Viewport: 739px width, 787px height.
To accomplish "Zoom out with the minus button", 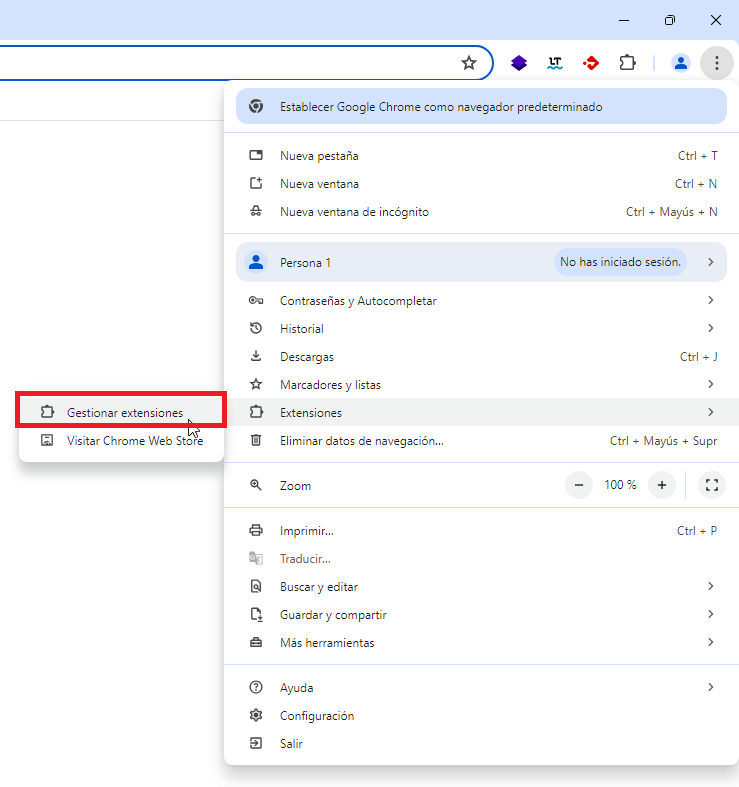I will tap(579, 485).
